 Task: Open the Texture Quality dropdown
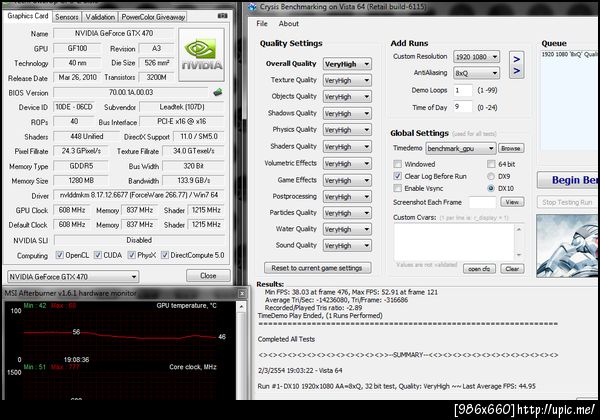347,80
